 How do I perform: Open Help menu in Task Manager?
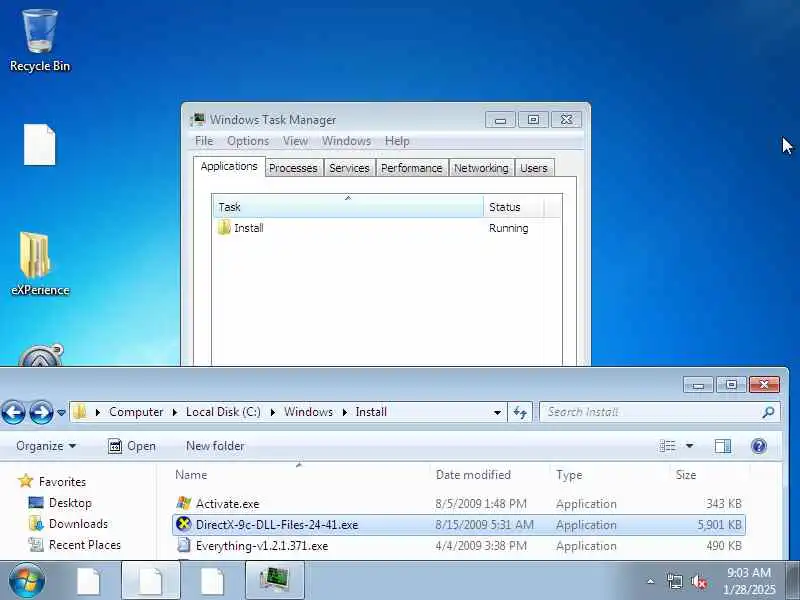pyautogui.click(x=397, y=141)
